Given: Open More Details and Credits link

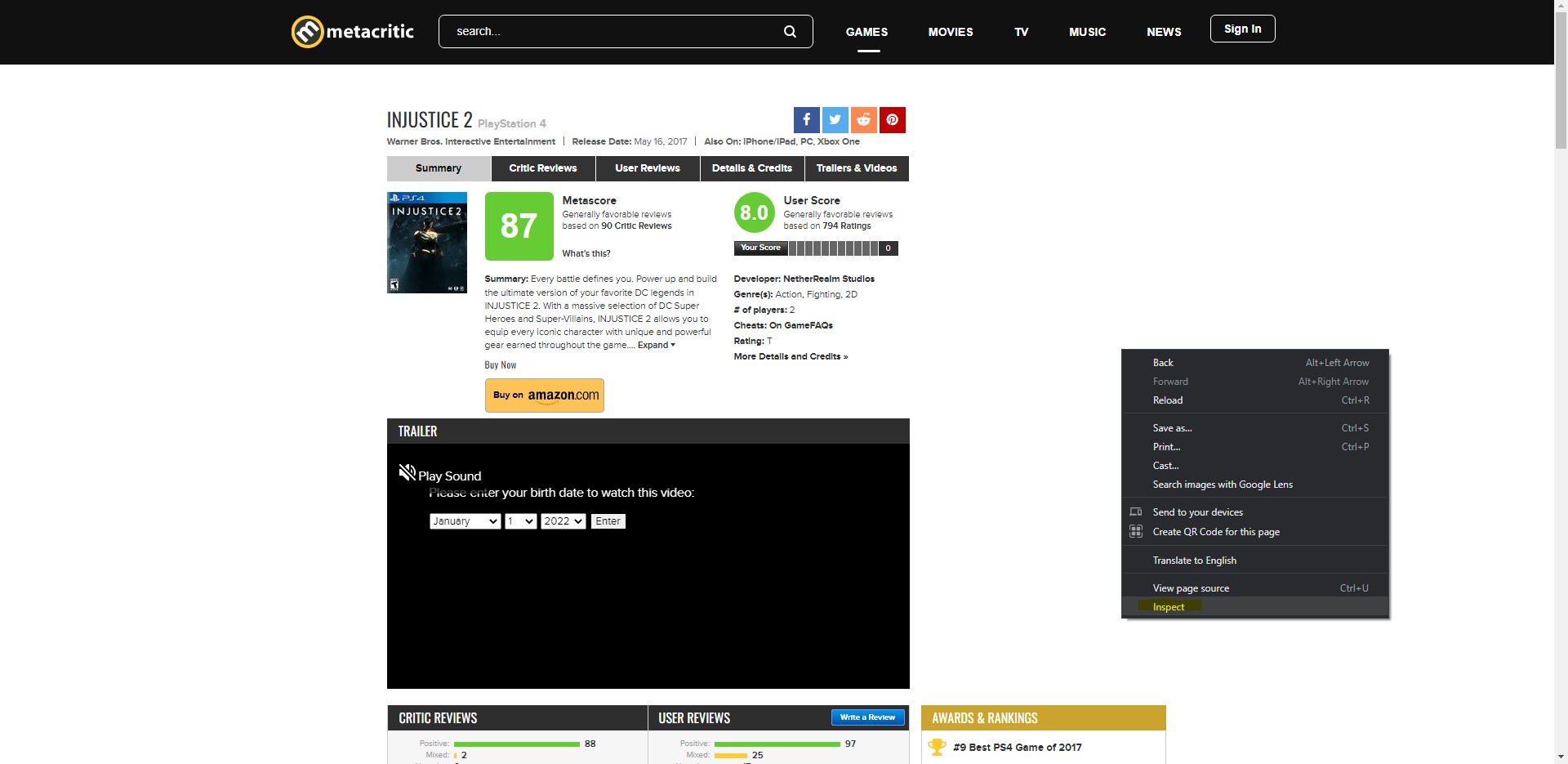Looking at the screenshot, I should [791, 356].
